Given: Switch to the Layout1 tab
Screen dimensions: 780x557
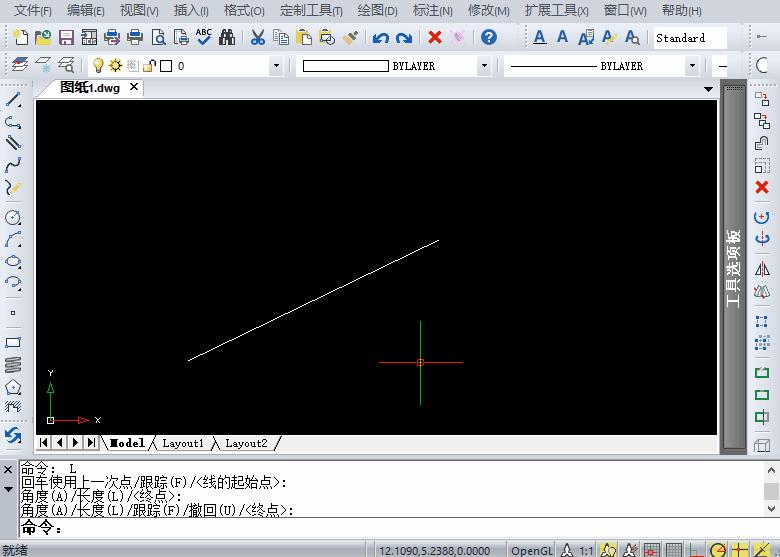Looking at the screenshot, I should coord(183,443).
